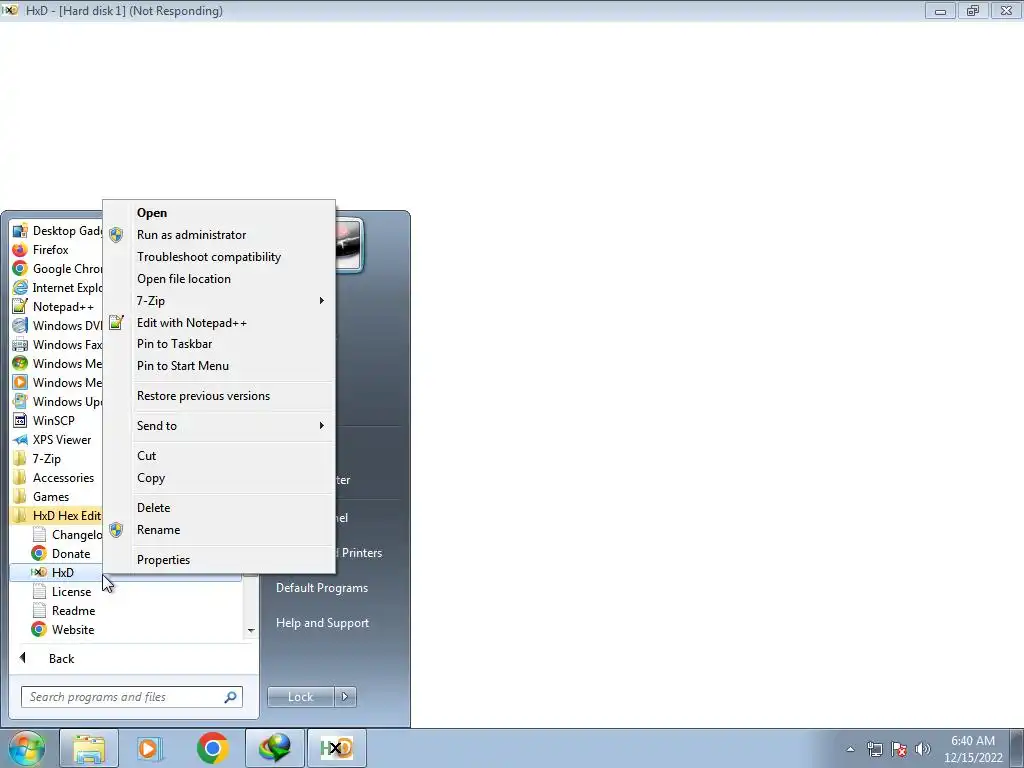Open Windows Update entry
The image size is (1024, 768).
point(56,401)
